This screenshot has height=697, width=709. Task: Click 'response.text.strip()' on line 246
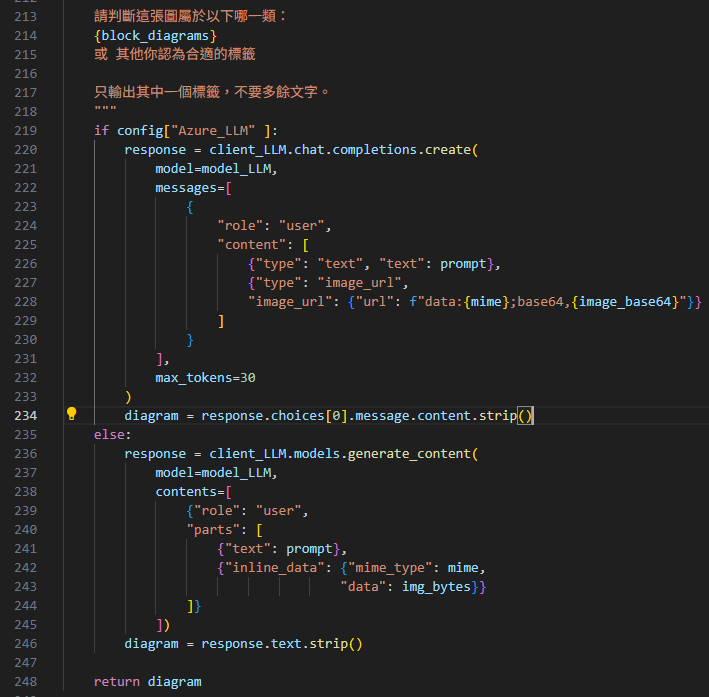pos(282,644)
